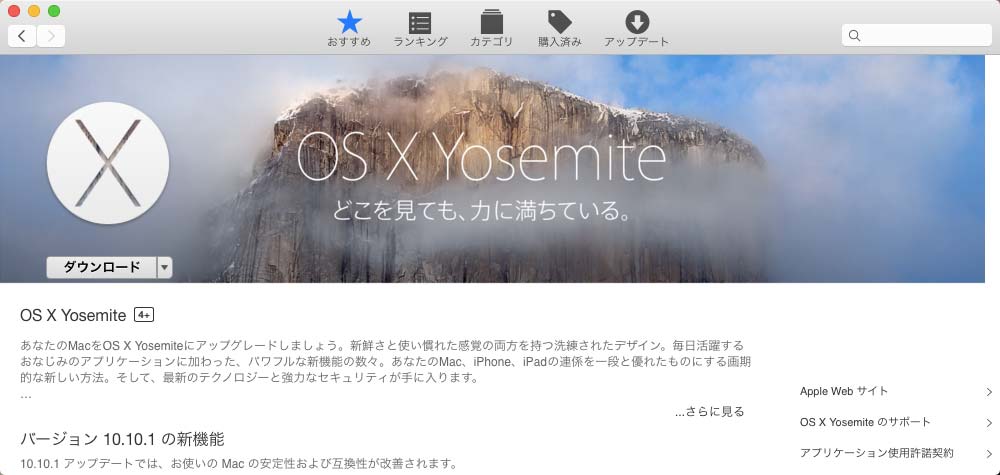
Task: Open the 購入済み purchased tag tab
Action: click(559, 29)
